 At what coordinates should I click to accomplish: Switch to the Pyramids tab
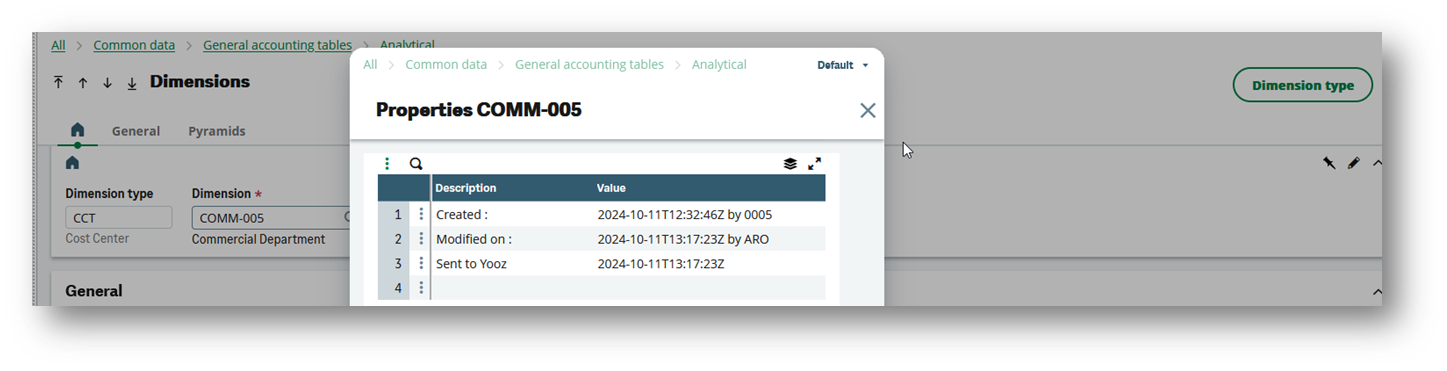pos(217,131)
